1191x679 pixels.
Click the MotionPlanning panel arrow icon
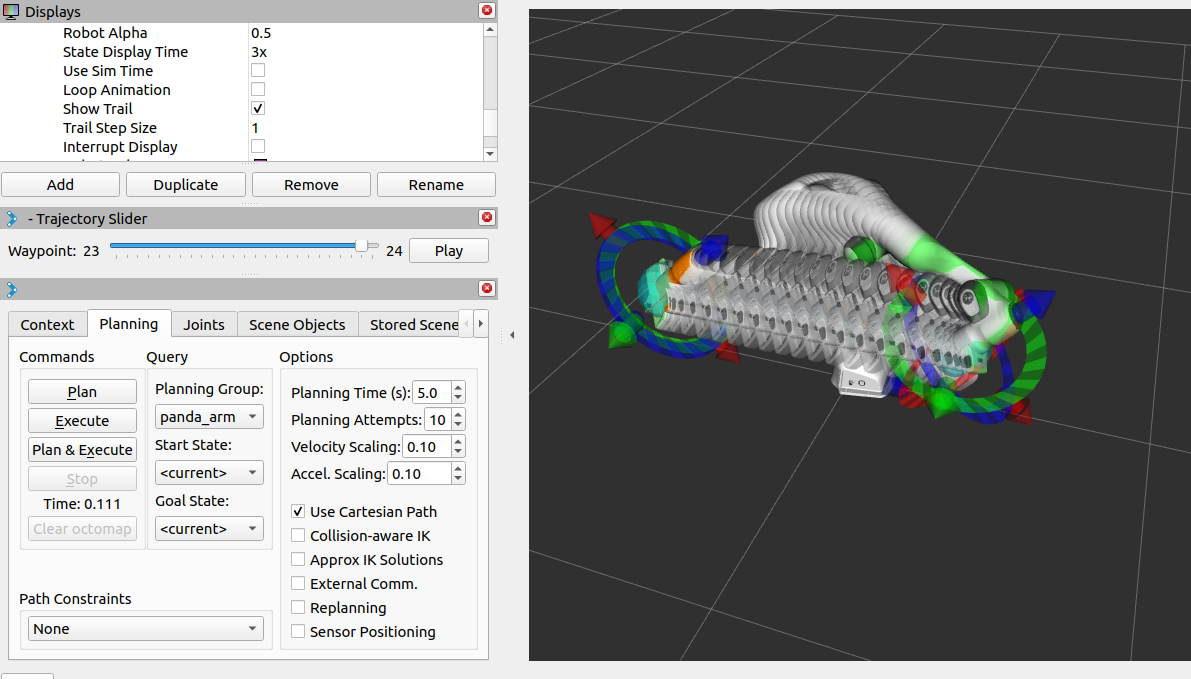(11, 289)
